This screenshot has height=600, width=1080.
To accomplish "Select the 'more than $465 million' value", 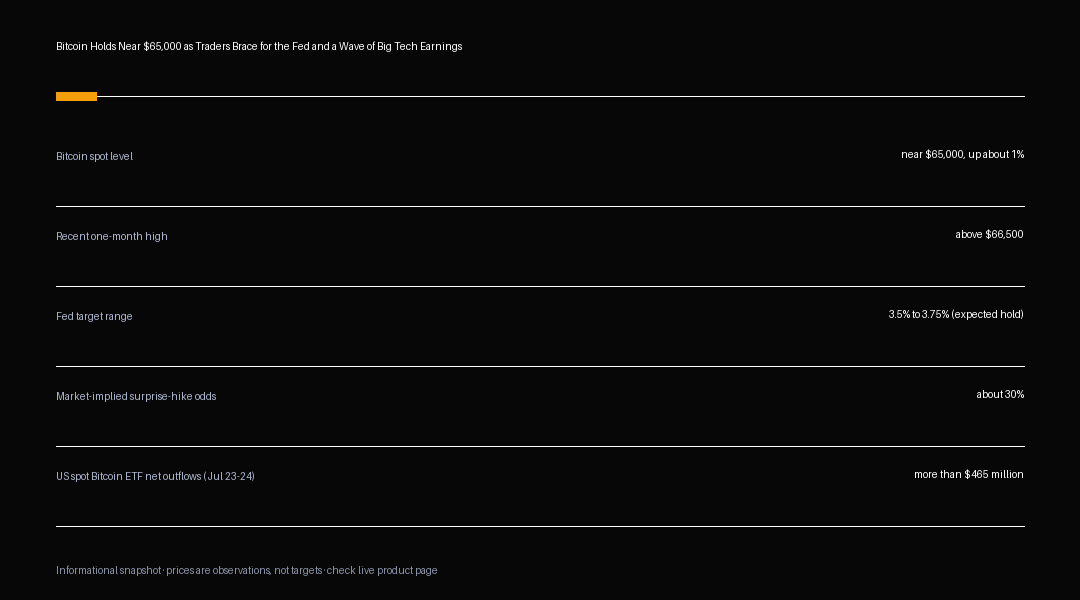I will (968, 474).
